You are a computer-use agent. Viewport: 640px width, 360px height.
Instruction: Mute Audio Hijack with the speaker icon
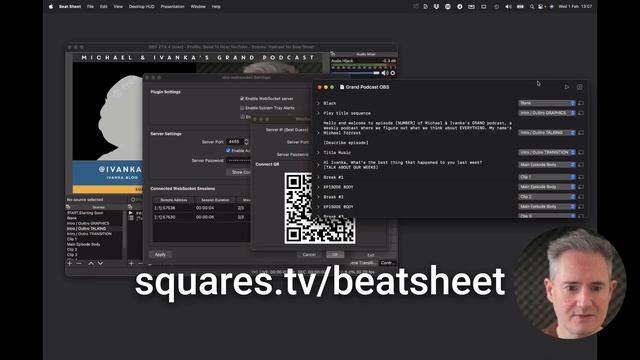[x=384, y=73]
